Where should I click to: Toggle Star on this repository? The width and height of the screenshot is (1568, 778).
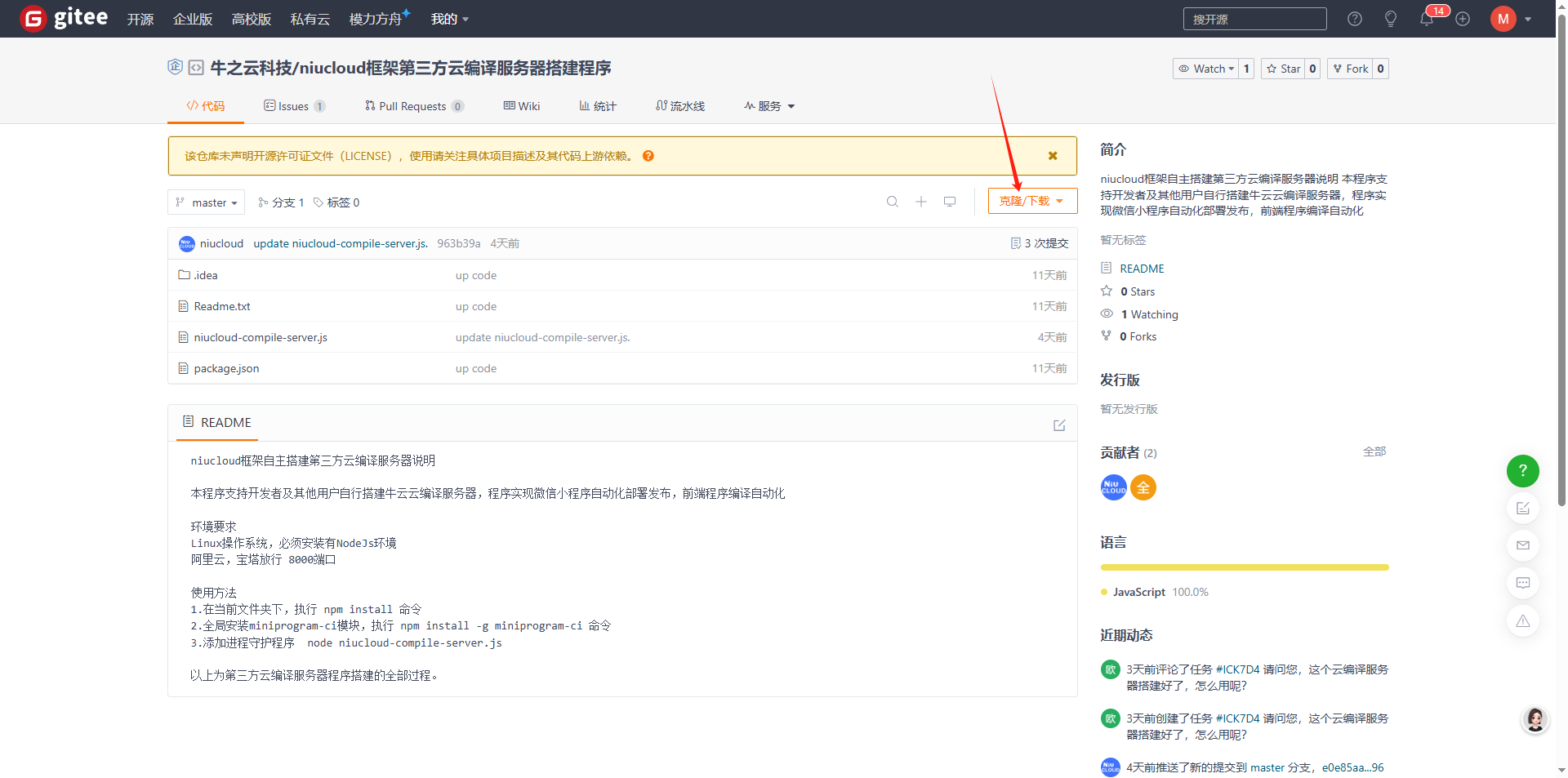coord(1283,69)
